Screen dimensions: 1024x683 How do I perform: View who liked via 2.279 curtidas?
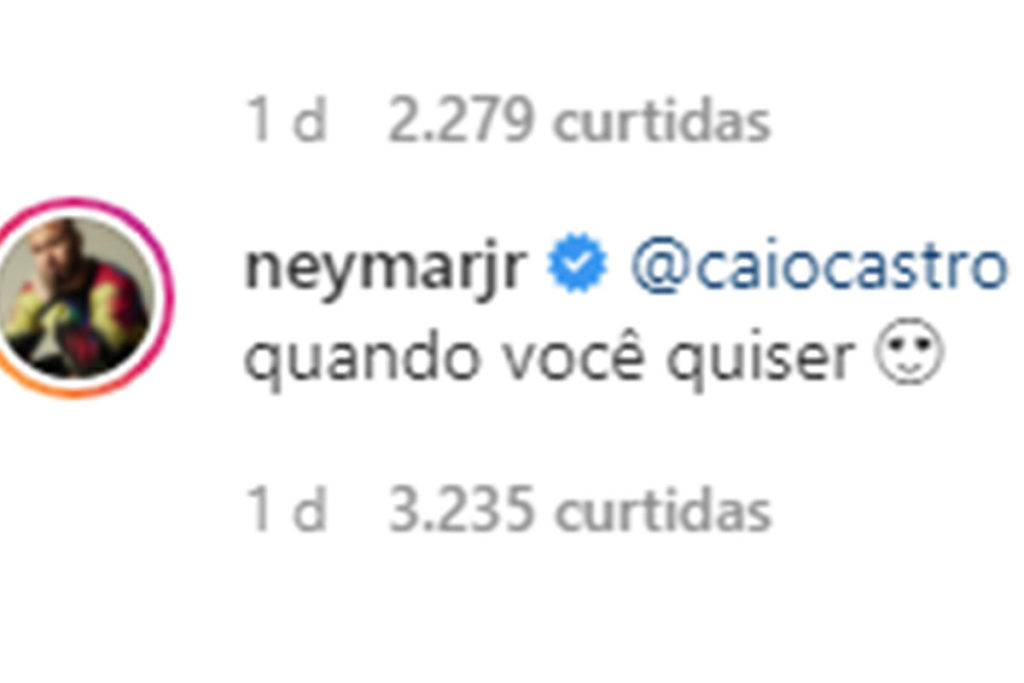pyautogui.click(x=579, y=120)
